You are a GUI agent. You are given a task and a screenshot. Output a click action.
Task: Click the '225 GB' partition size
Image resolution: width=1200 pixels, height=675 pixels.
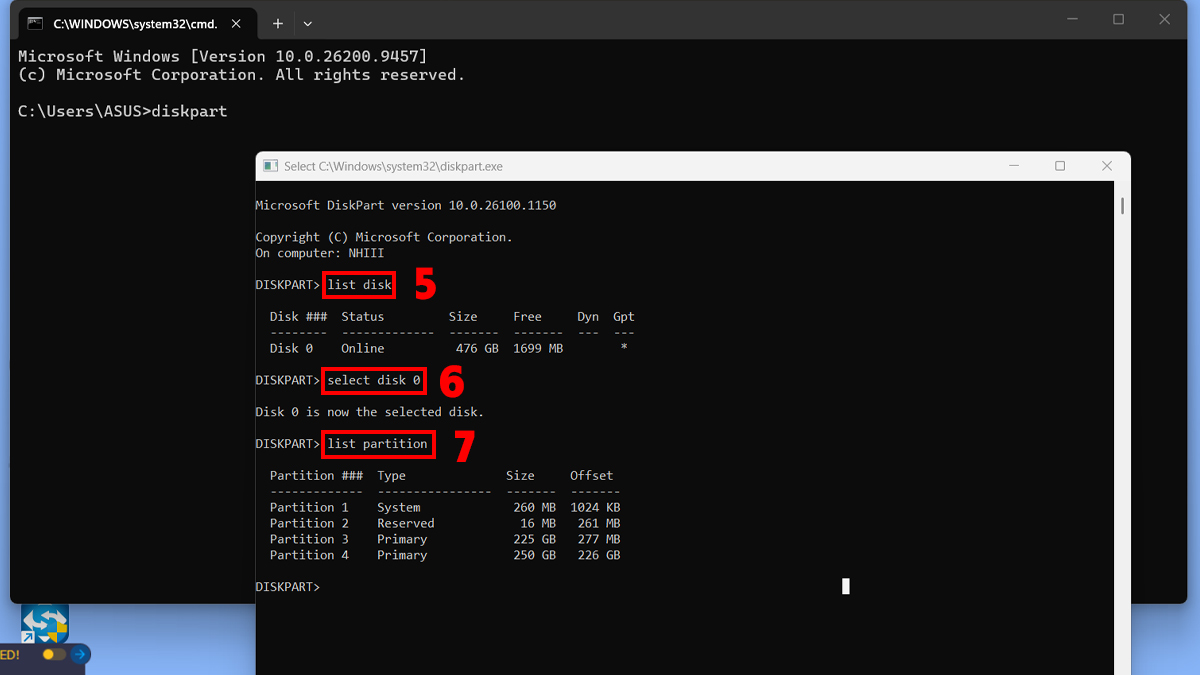pyautogui.click(x=534, y=539)
